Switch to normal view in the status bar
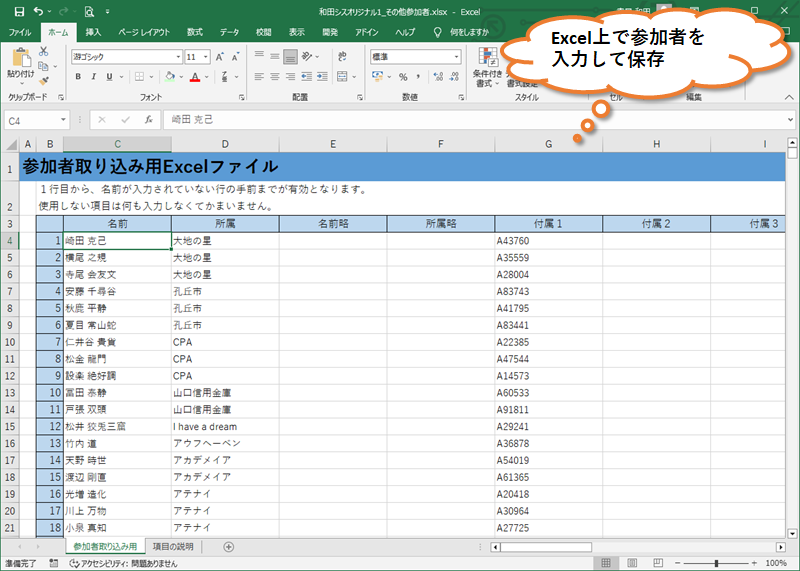This screenshot has width=800, height=571. 606,563
